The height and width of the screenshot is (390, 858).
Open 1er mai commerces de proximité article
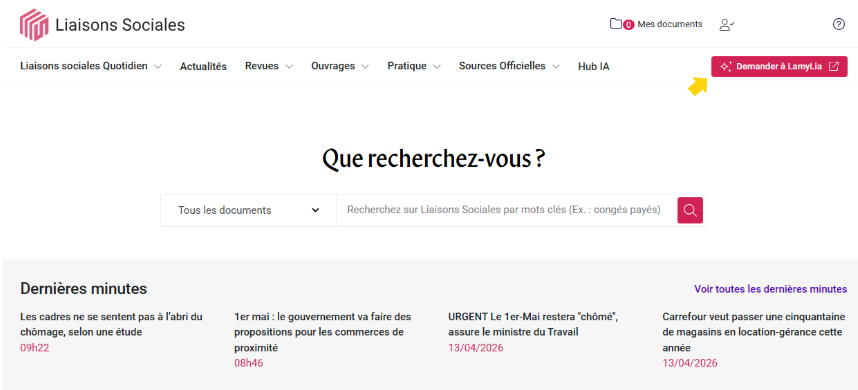click(322, 332)
